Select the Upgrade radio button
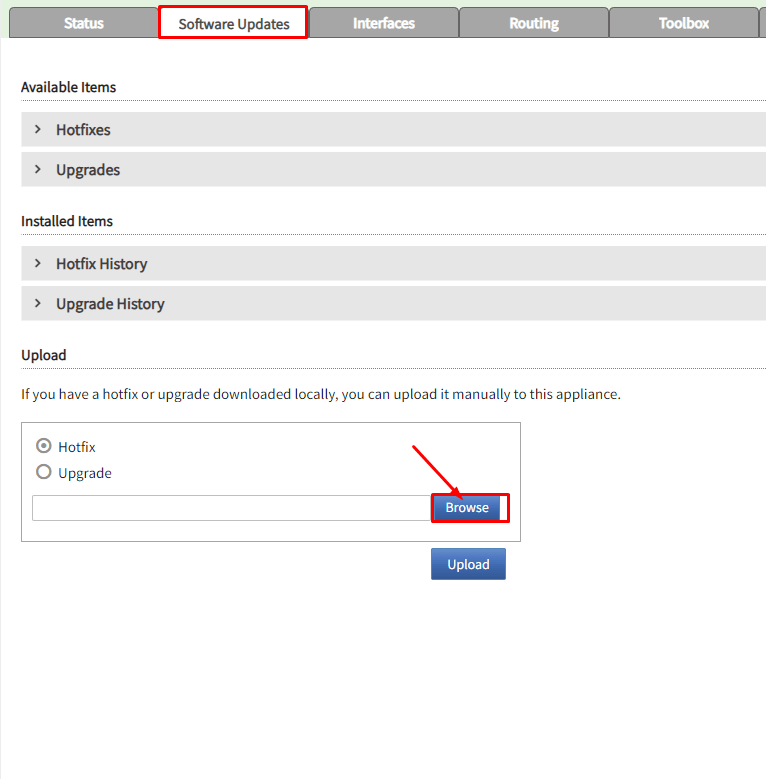This screenshot has height=779, width=766. point(44,472)
